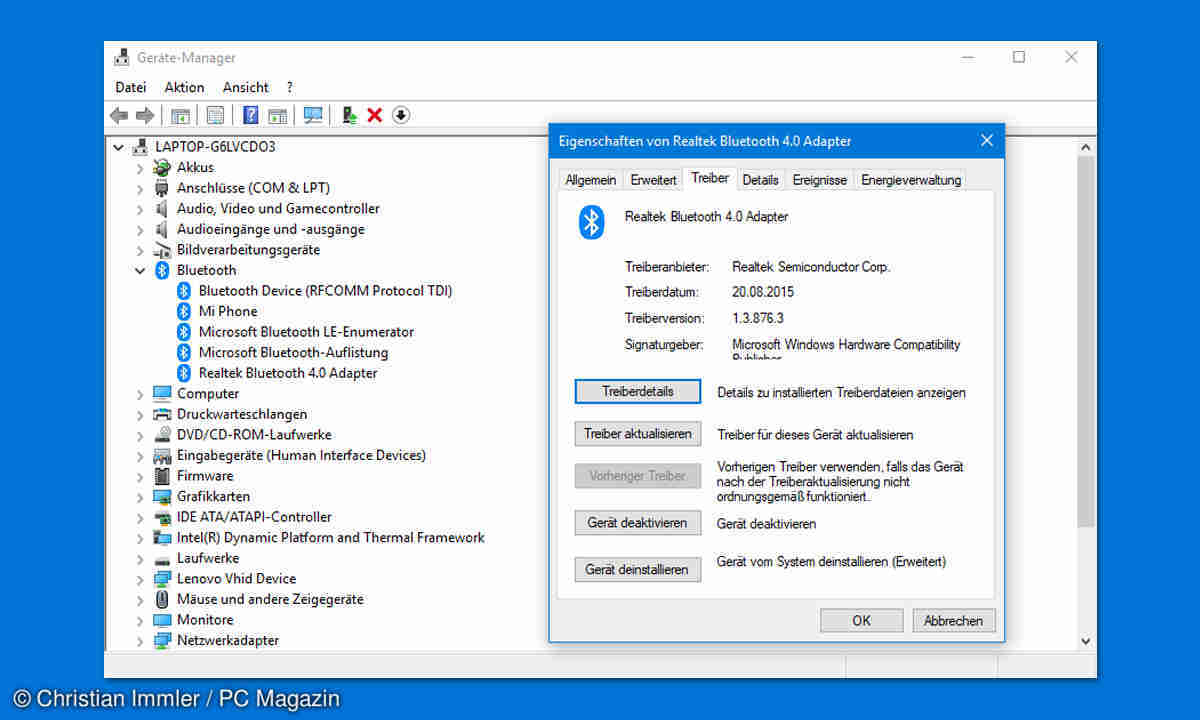Click the black down-arrow circle toolbar icon
Image resolution: width=1200 pixels, height=720 pixels.
[401, 116]
